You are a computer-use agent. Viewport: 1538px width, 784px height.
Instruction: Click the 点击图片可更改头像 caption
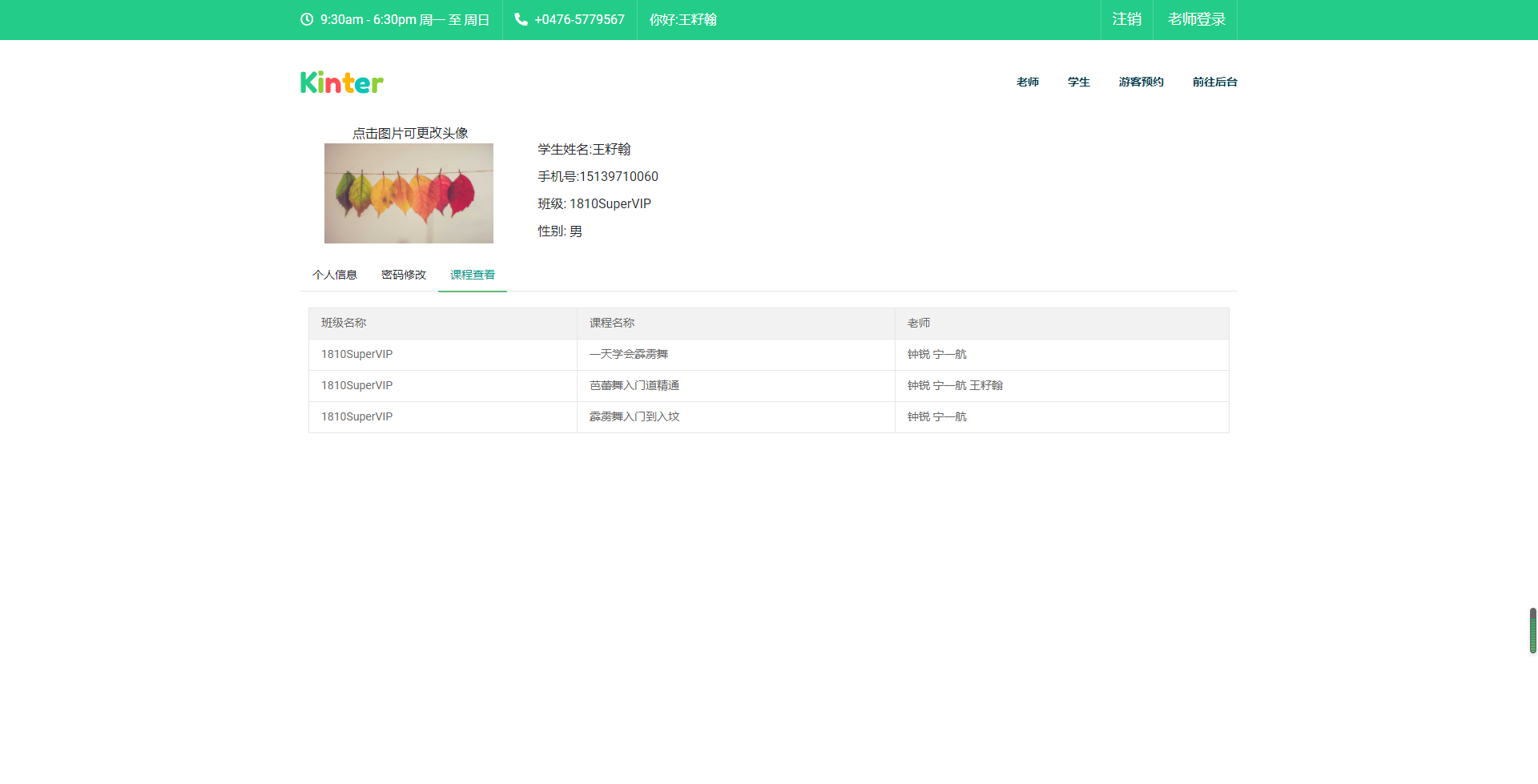pos(410,133)
